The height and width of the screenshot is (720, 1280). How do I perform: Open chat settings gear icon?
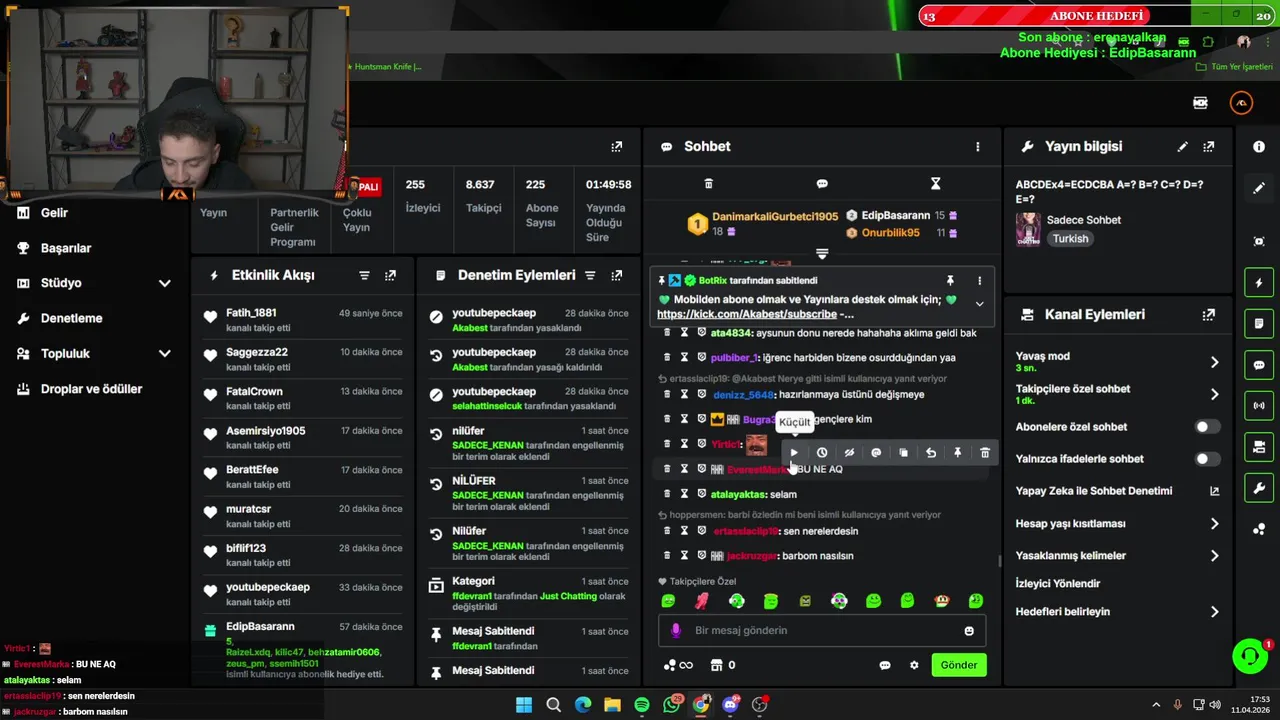pyautogui.click(x=914, y=665)
